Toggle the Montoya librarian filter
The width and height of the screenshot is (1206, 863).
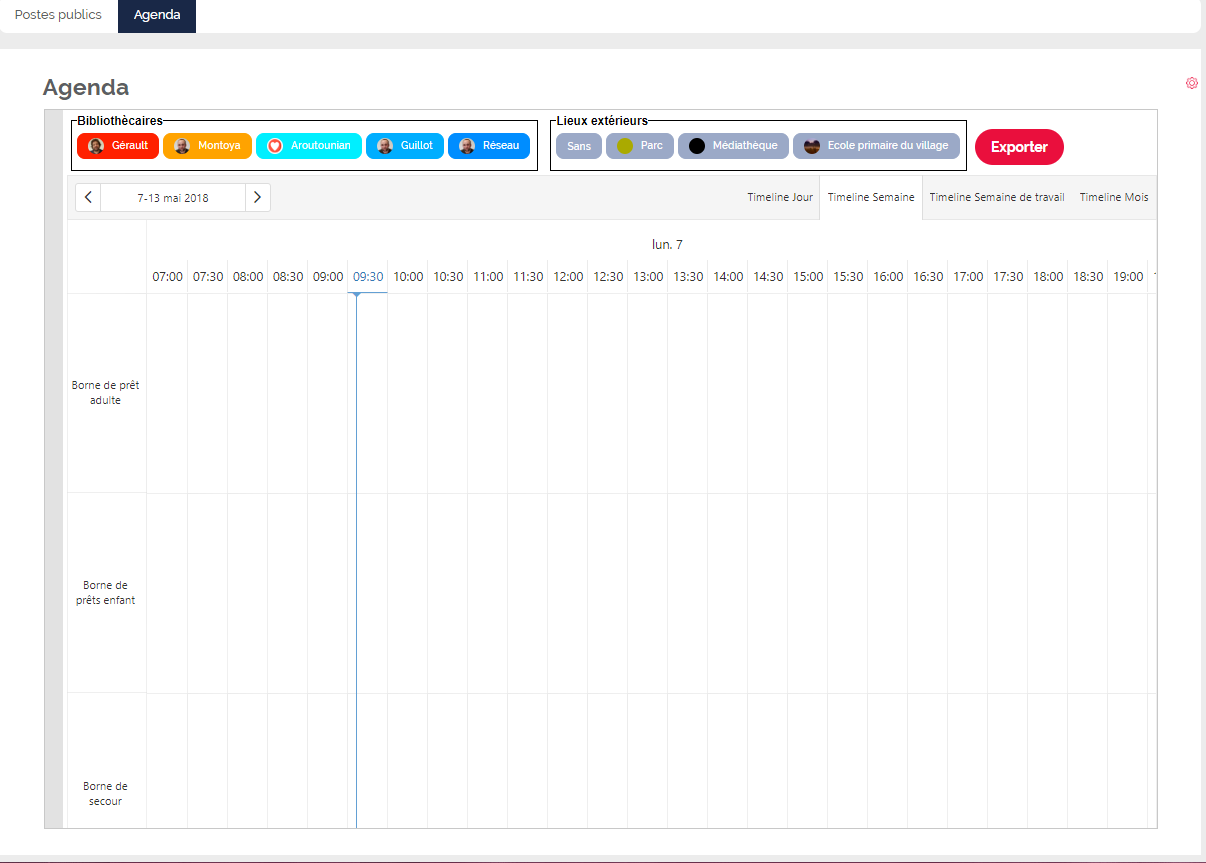(207, 146)
